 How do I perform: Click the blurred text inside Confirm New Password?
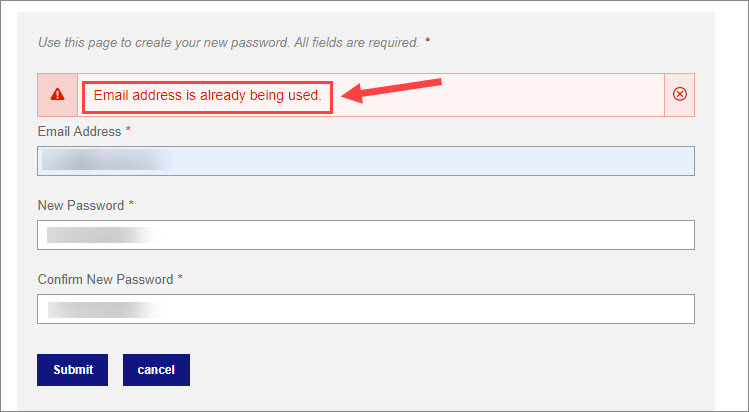pos(105,309)
